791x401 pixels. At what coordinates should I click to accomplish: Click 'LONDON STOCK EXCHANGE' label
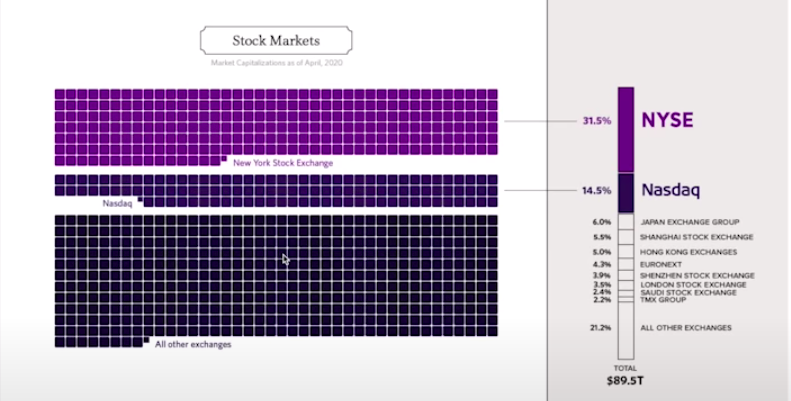coord(693,285)
